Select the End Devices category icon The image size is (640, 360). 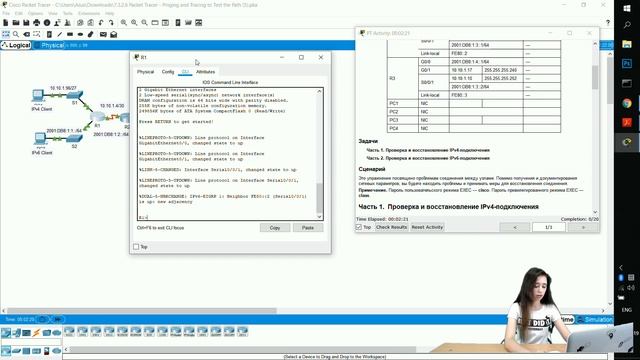(16, 333)
